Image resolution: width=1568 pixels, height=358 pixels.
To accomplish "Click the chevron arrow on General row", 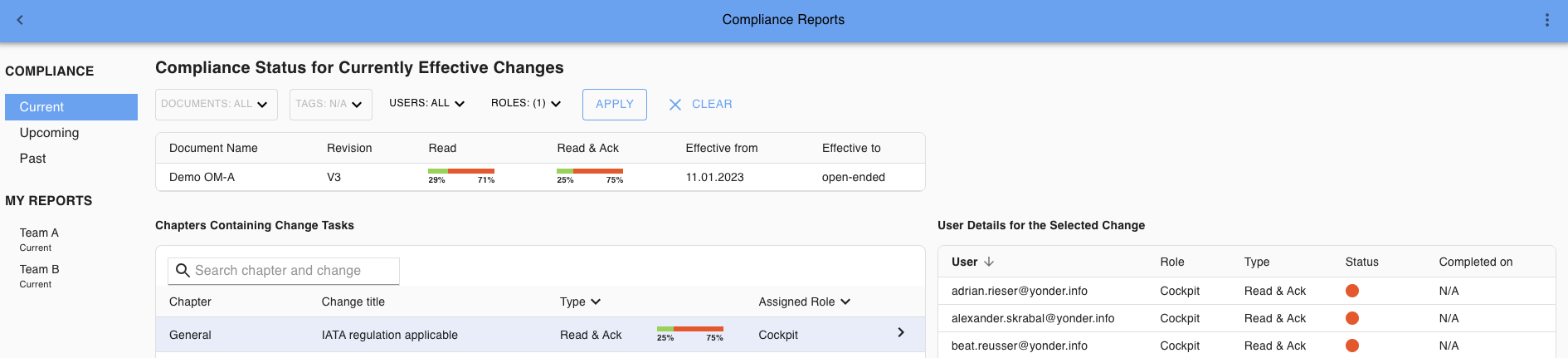I will (x=901, y=333).
